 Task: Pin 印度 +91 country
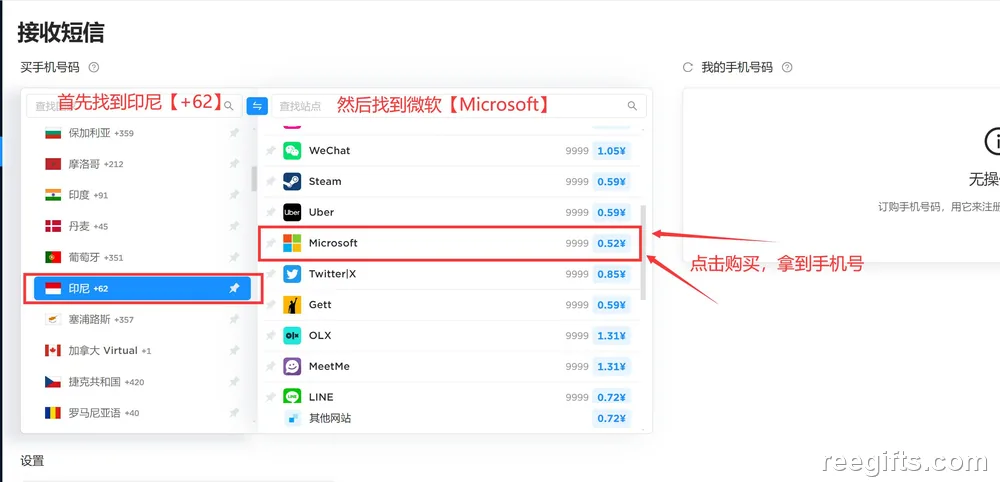234,195
